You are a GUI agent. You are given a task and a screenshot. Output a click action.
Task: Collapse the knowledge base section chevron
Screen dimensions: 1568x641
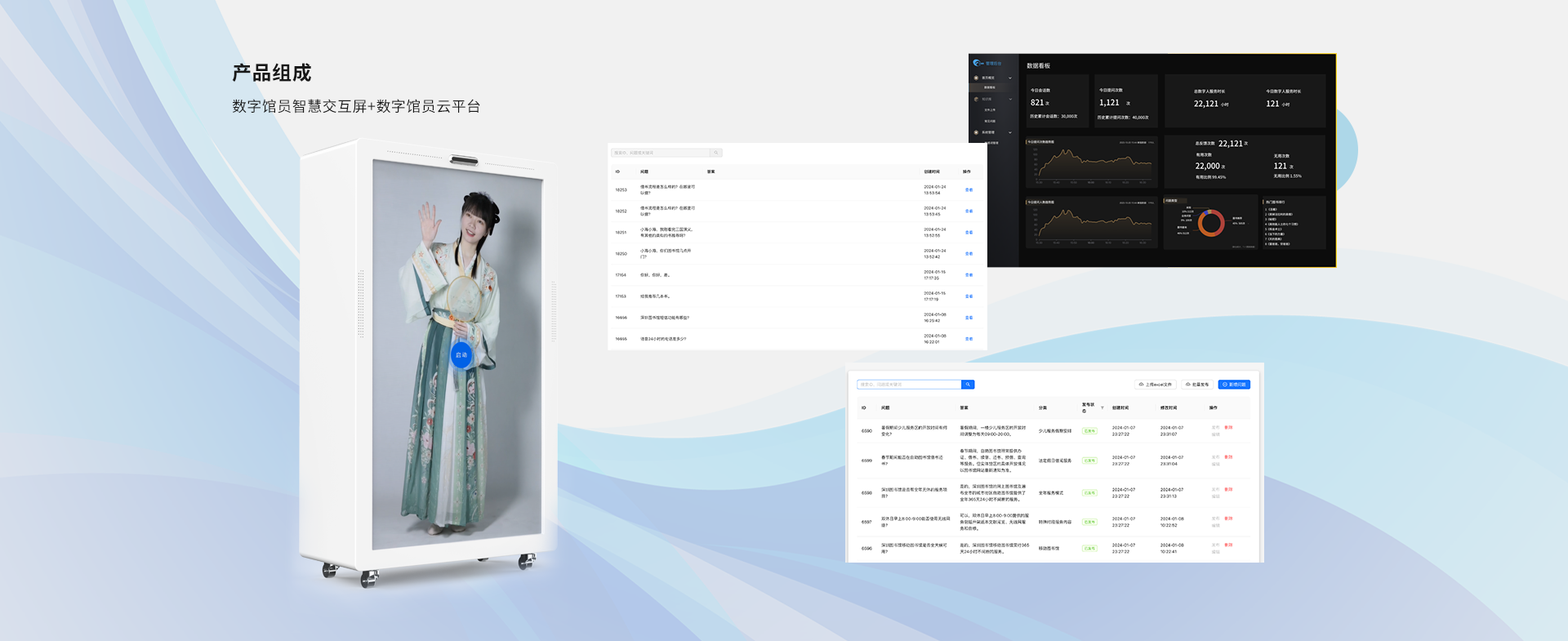[1010, 100]
